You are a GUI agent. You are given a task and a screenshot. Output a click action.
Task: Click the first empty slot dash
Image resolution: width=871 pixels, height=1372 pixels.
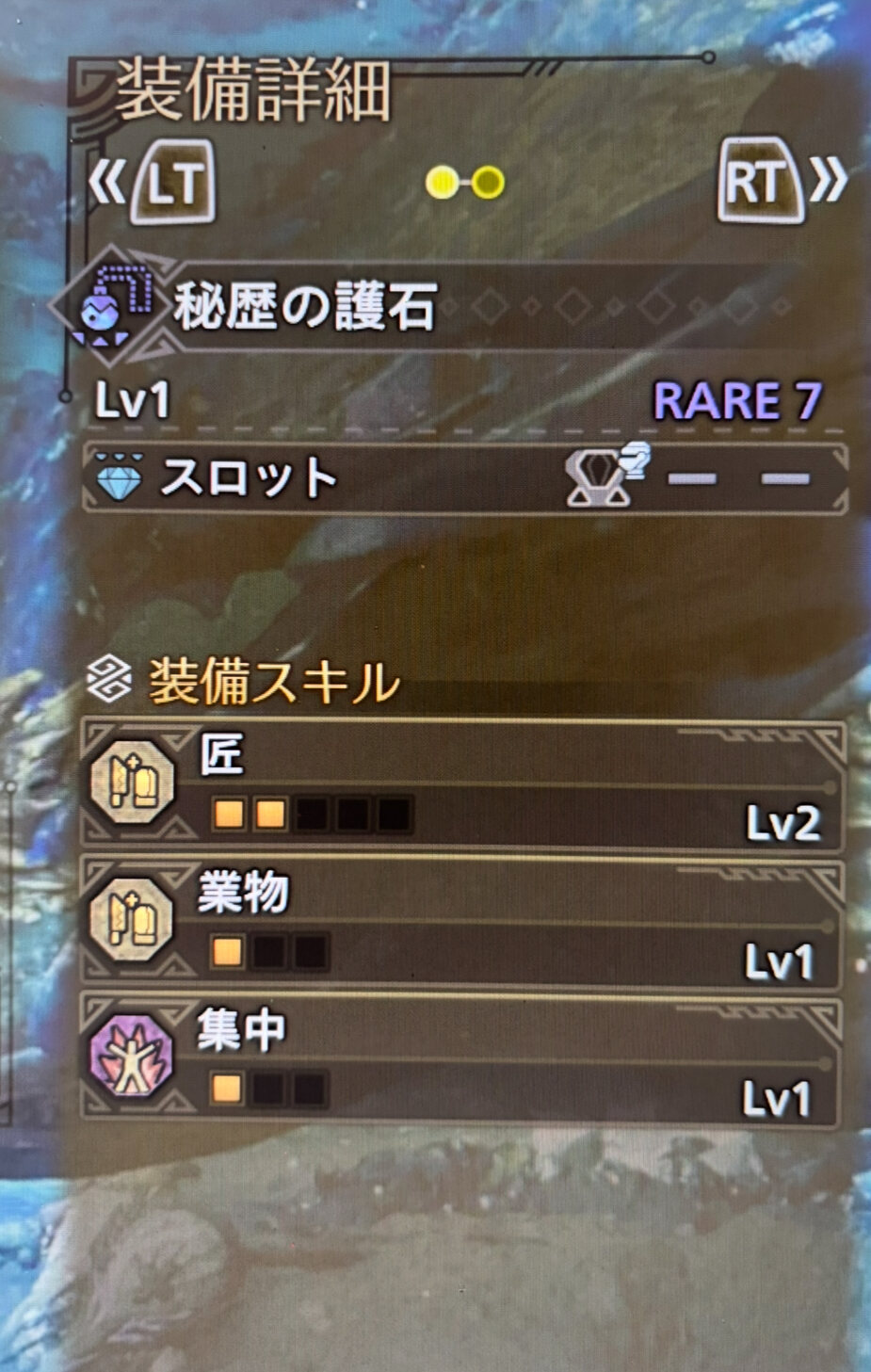click(x=691, y=478)
